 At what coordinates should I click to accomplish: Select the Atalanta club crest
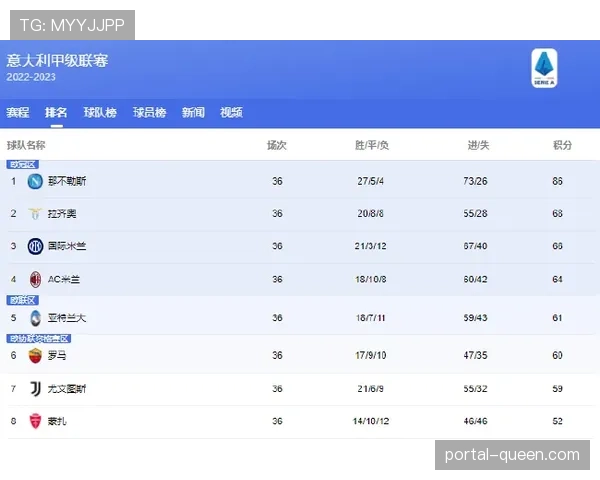[35, 318]
